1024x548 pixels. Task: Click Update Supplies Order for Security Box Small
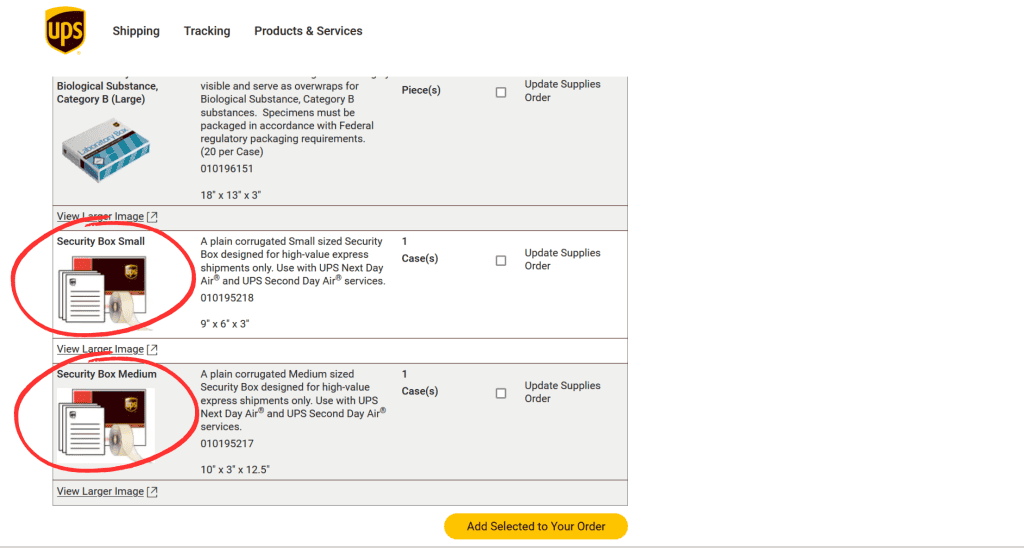coord(562,259)
